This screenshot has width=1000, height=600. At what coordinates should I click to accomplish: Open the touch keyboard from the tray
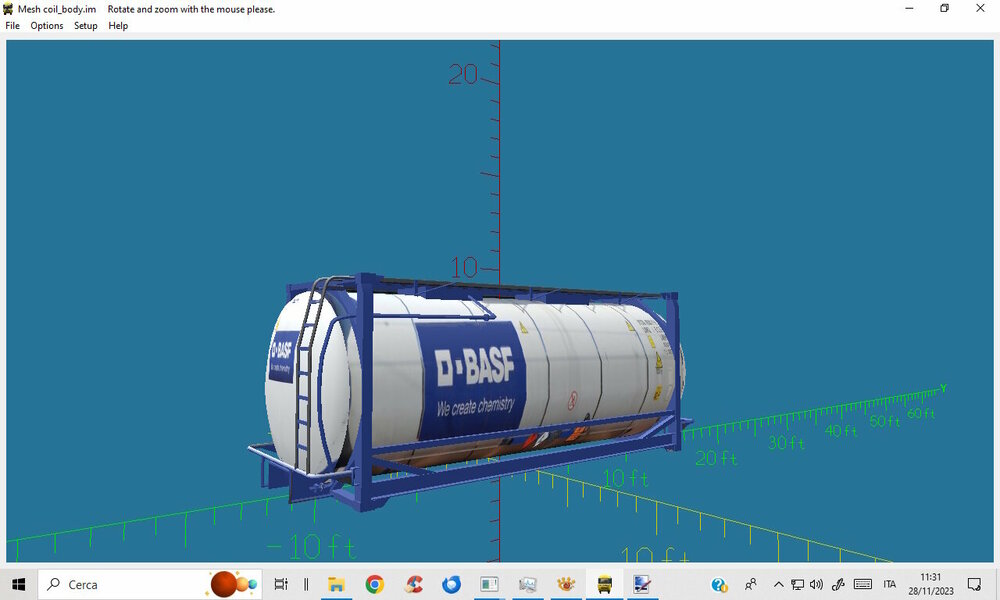click(x=863, y=584)
